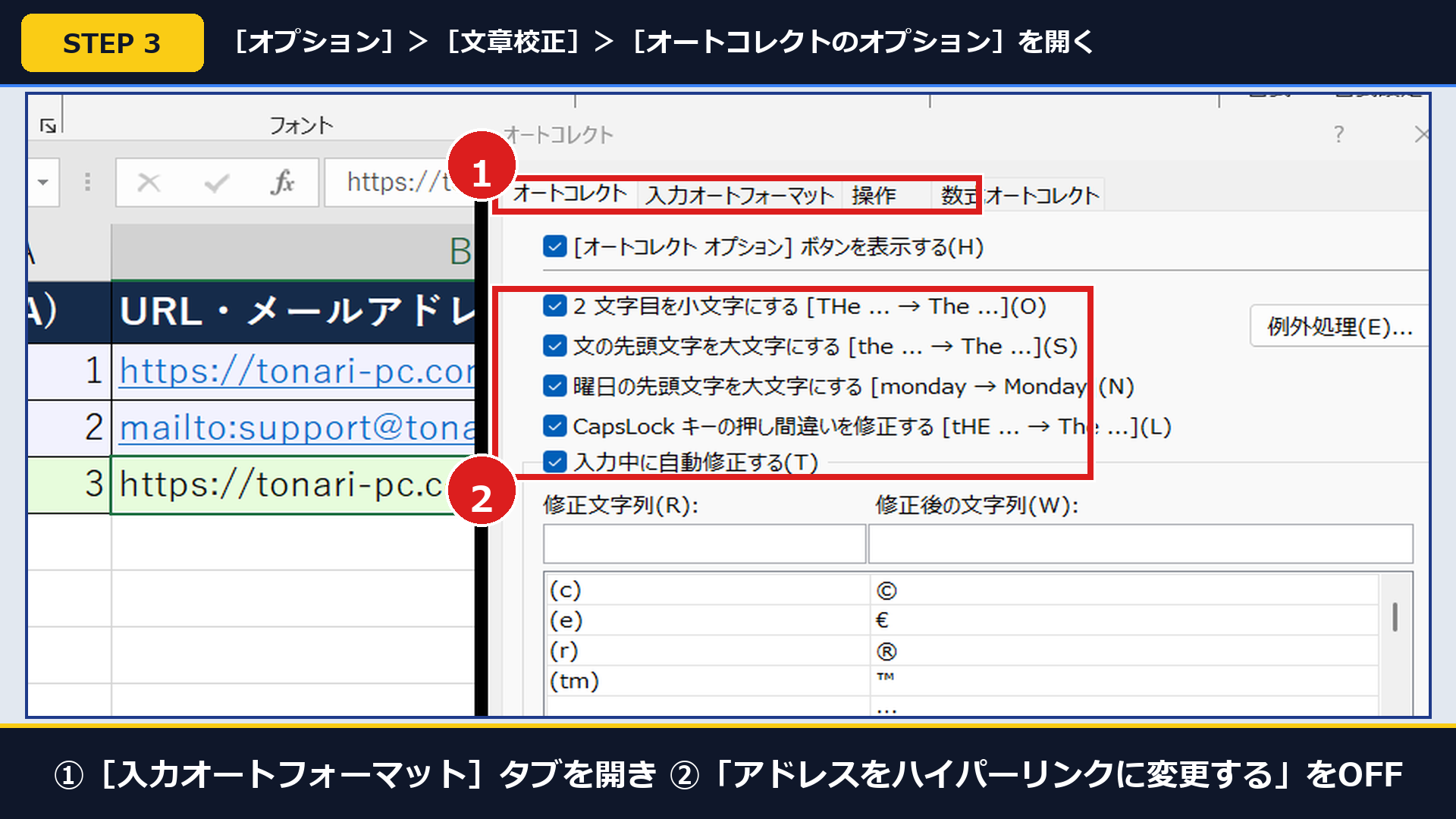1456x819 pixels.
Task: Select the (e) autocorrect list entry
Action: click(566, 620)
